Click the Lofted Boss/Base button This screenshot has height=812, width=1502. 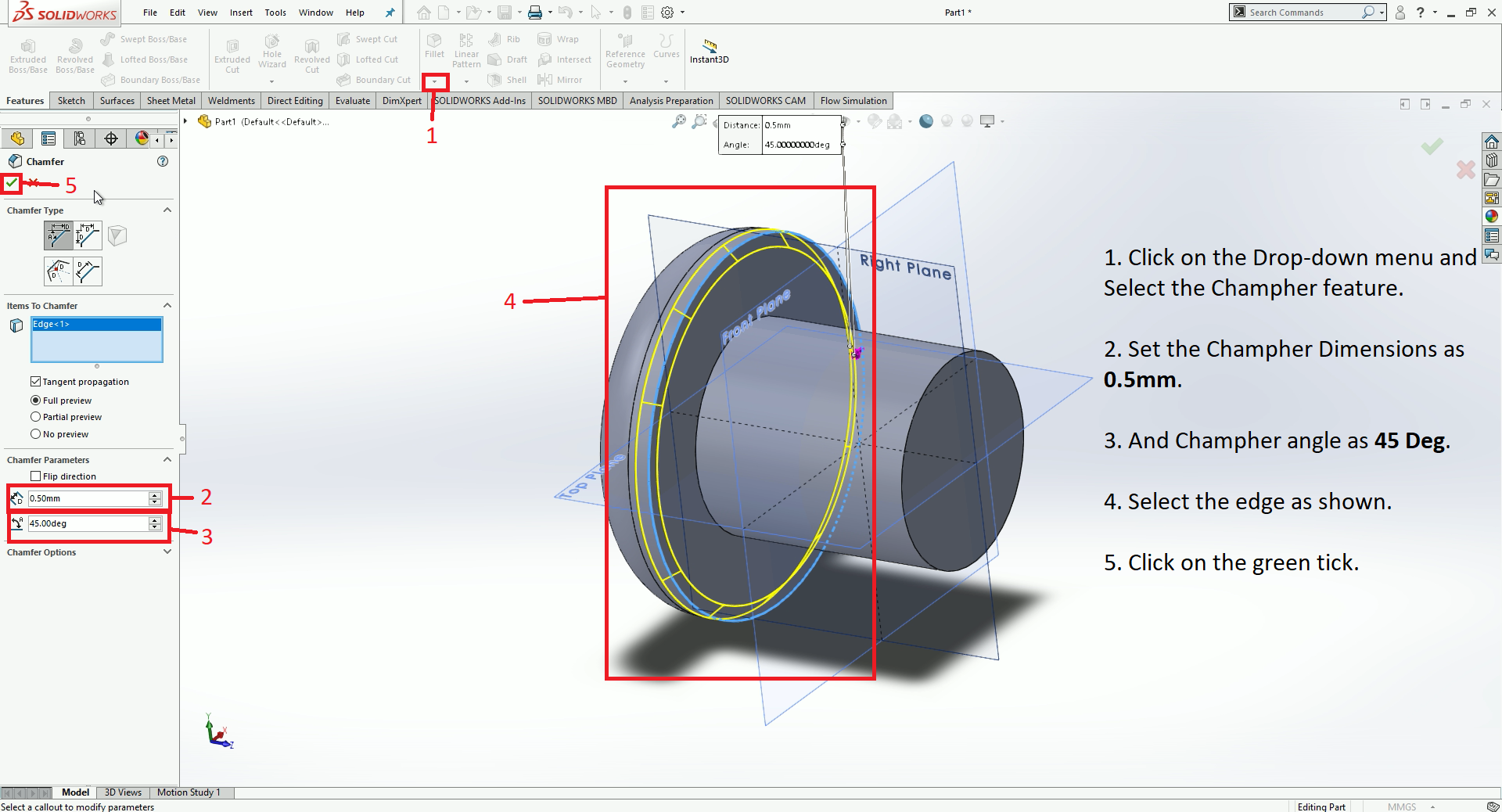145,59
